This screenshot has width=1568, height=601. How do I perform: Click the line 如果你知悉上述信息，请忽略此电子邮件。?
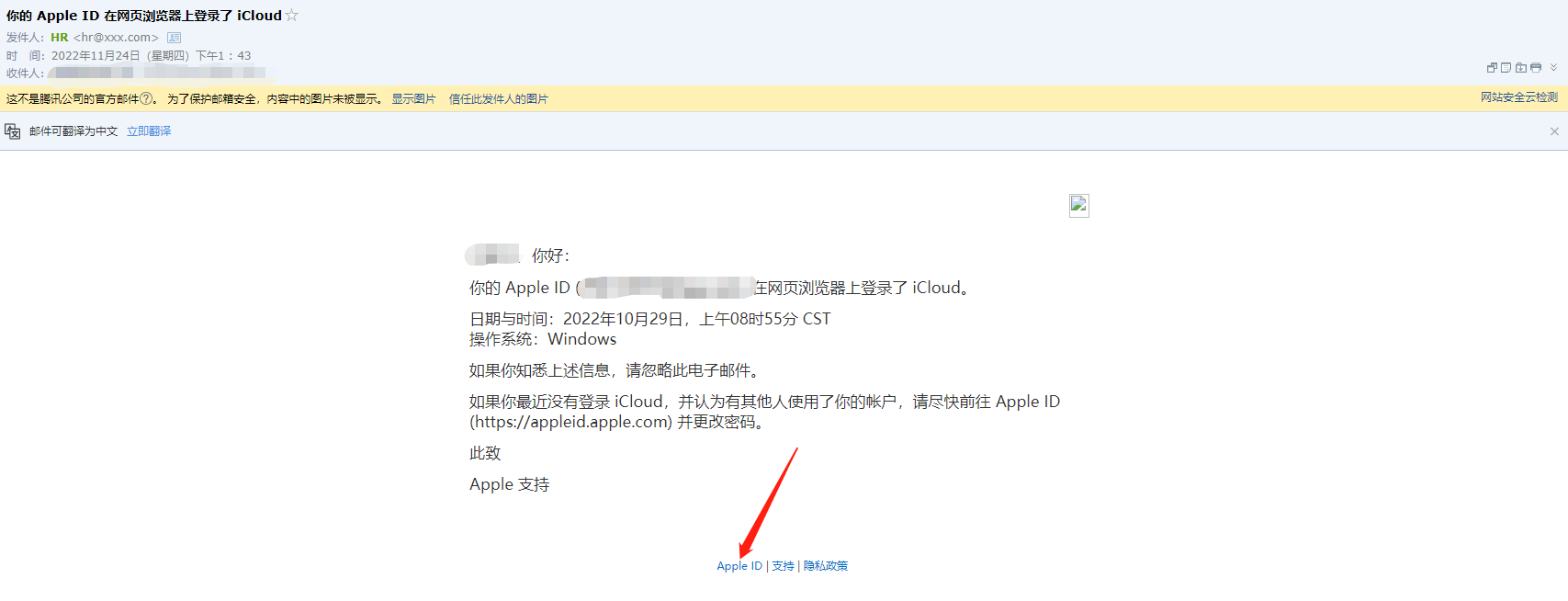pos(615,370)
